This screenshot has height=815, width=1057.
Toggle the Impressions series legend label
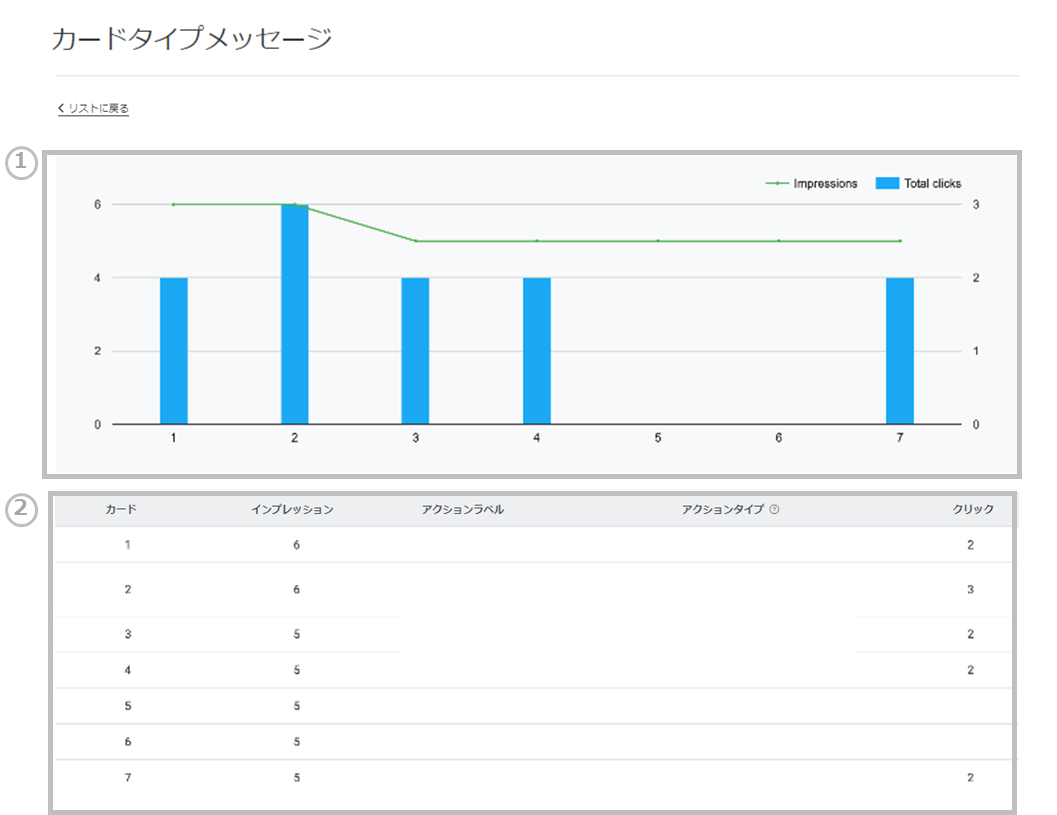tap(825, 184)
